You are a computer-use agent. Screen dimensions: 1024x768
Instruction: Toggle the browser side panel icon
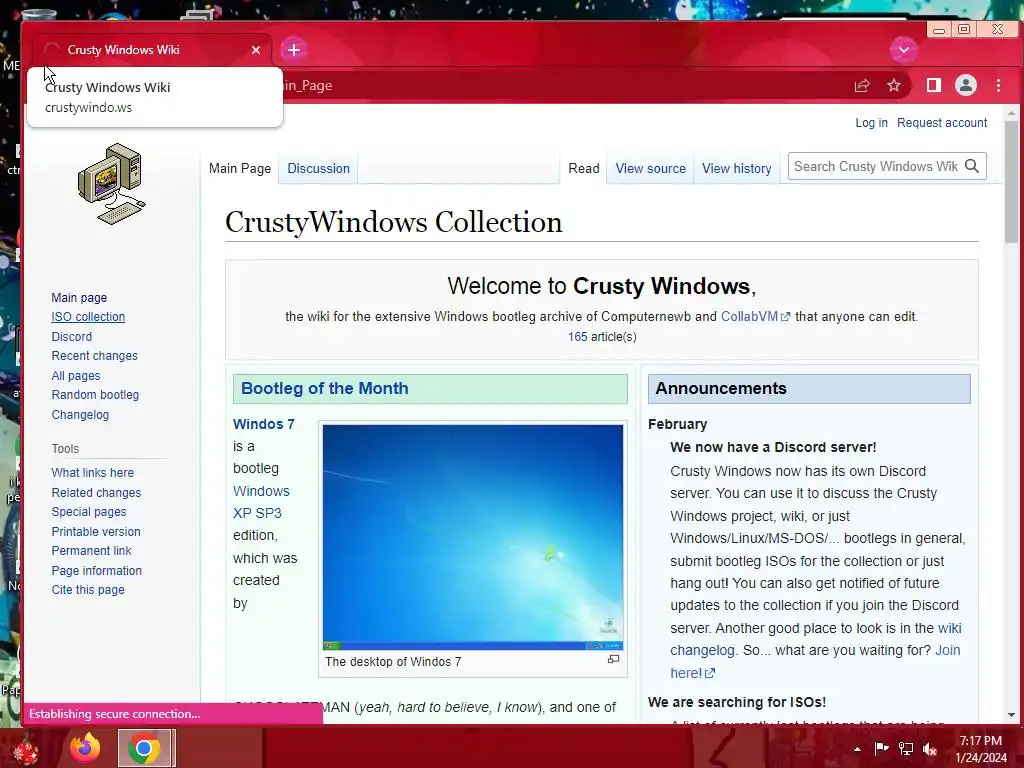pos(934,85)
